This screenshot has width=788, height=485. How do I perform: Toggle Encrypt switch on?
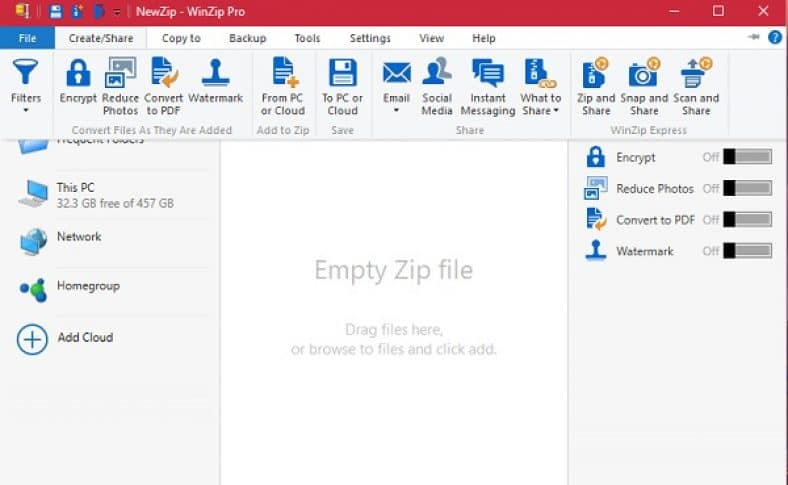tap(748, 157)
